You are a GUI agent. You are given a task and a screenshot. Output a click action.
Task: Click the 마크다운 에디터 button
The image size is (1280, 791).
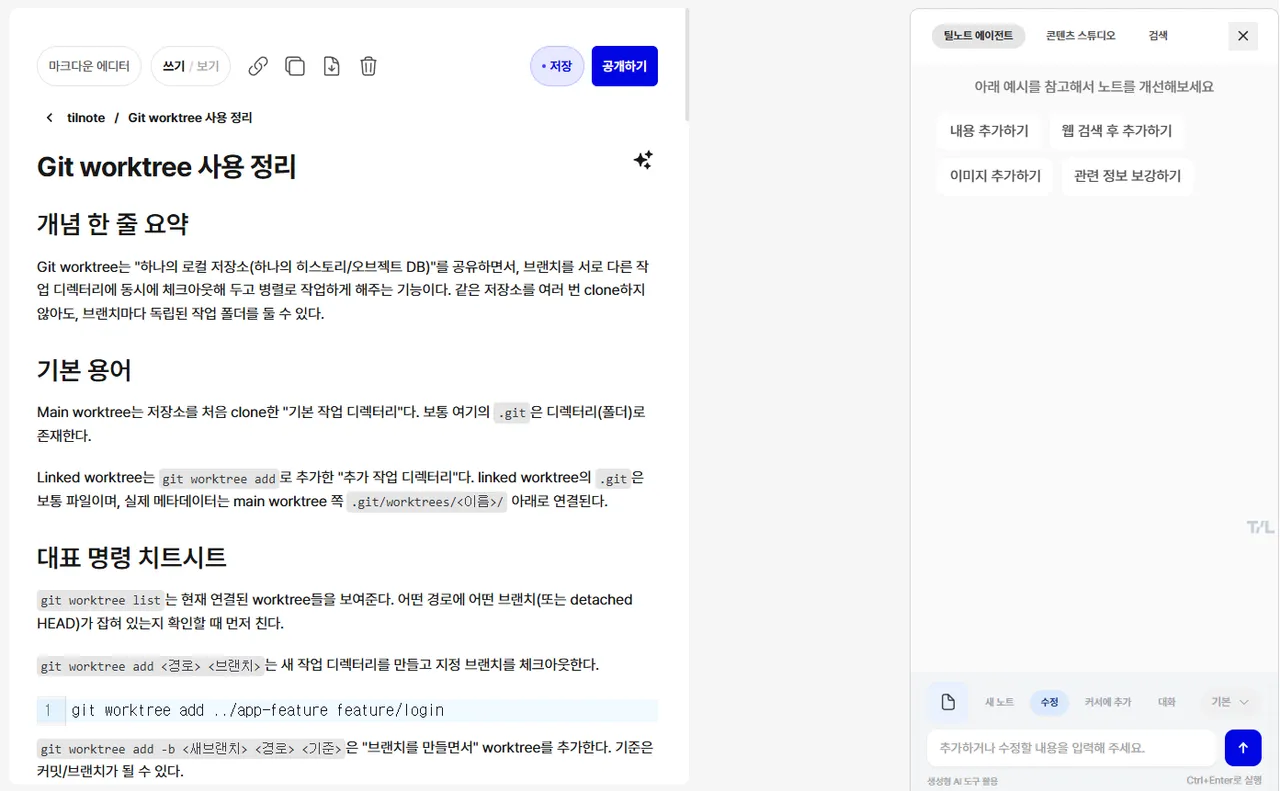pyautogui.click(x=90, y=66)
